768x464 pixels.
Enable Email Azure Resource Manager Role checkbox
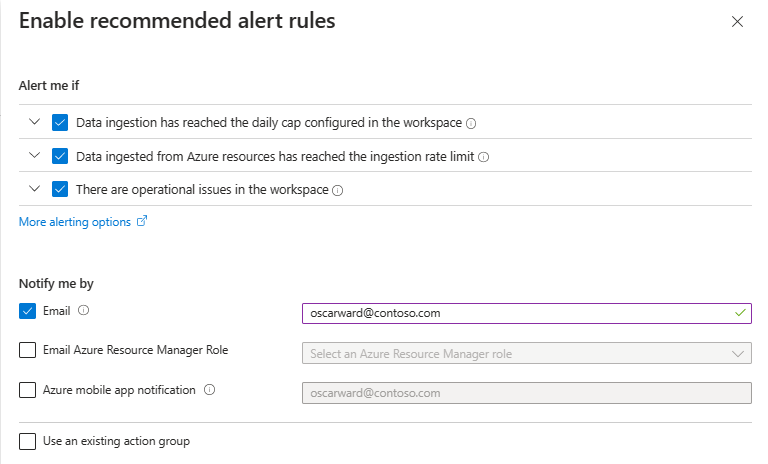click(27, 350)
